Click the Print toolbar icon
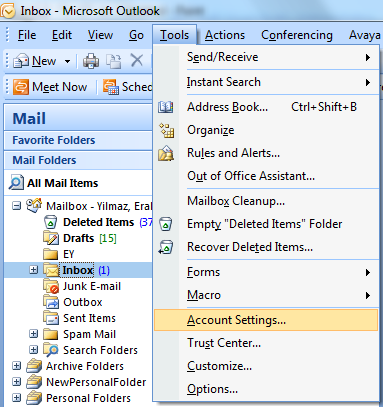Viewport: 383px width, 407px height. pos(91,61)
